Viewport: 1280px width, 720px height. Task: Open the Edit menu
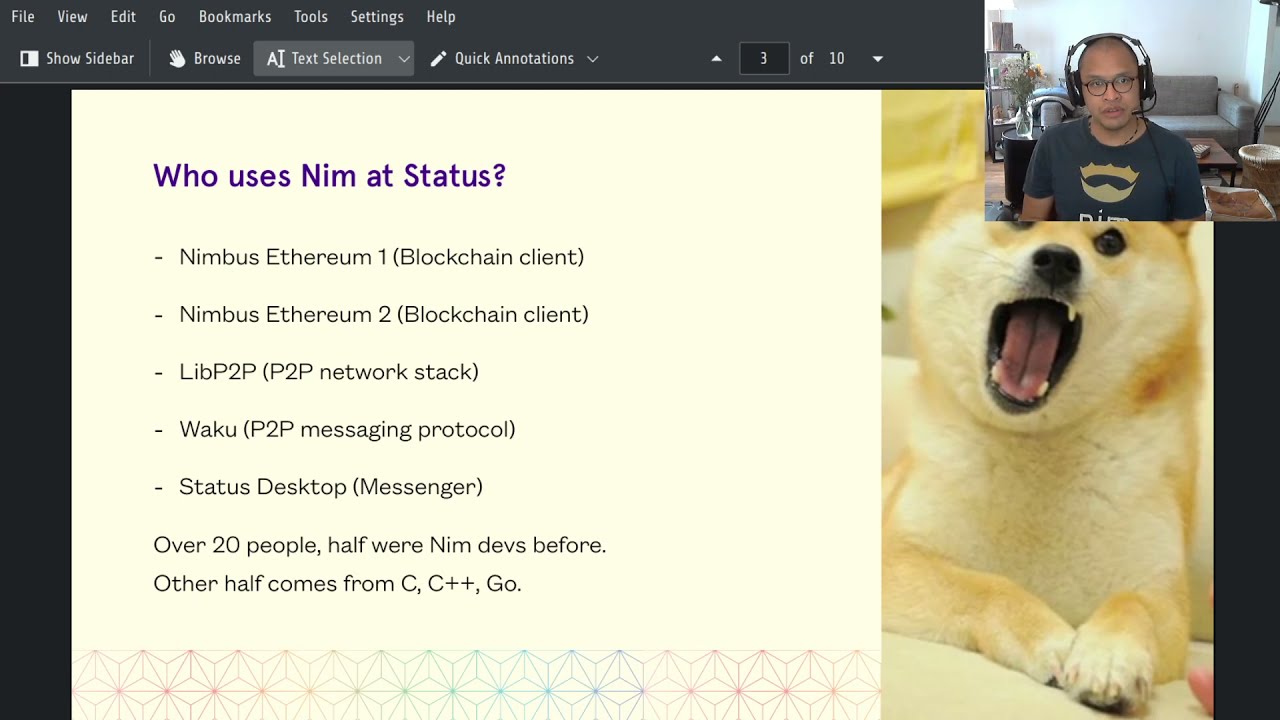[123, 17]
